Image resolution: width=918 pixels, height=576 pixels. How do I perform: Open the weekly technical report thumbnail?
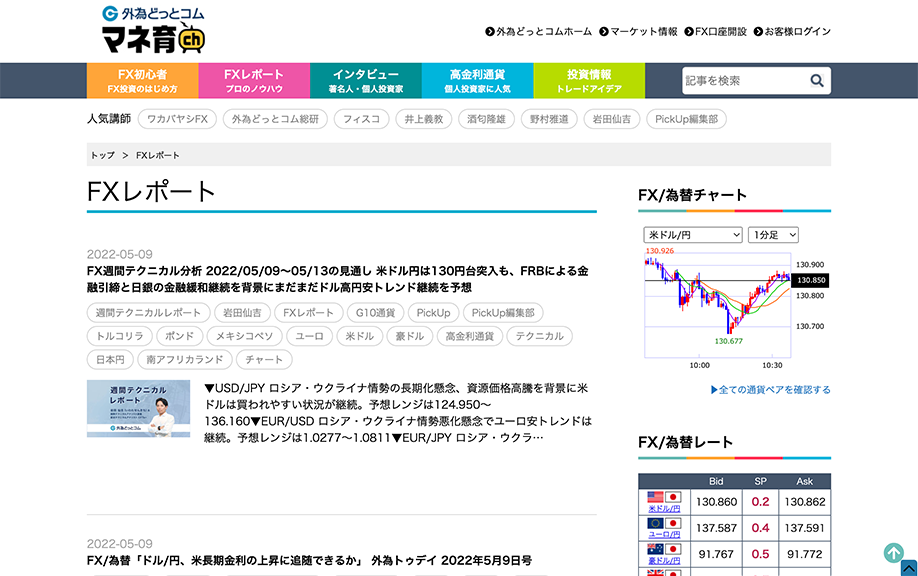(138, 409)
